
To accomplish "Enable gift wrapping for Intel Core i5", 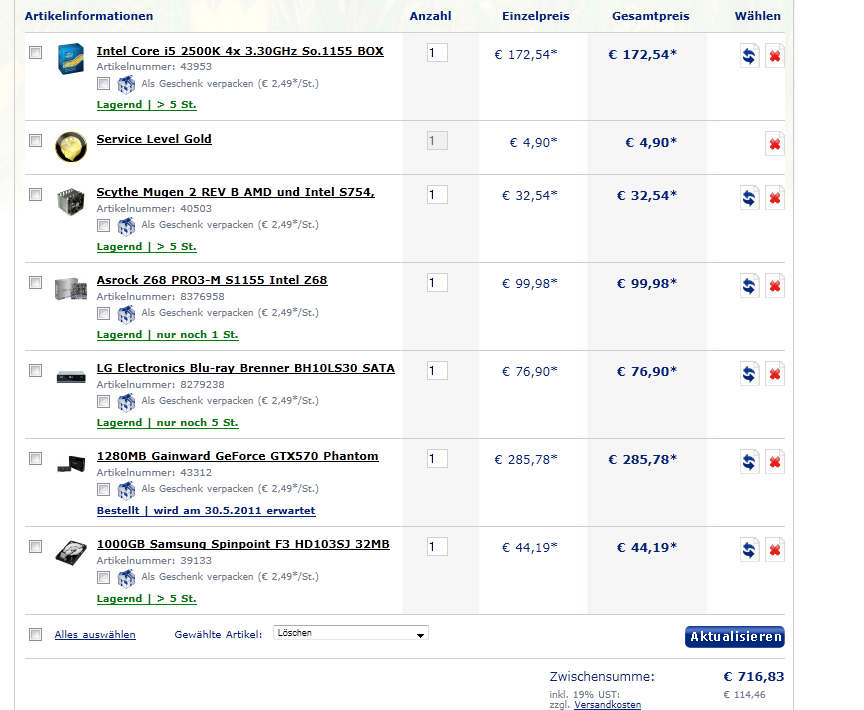I will (103, 84).
